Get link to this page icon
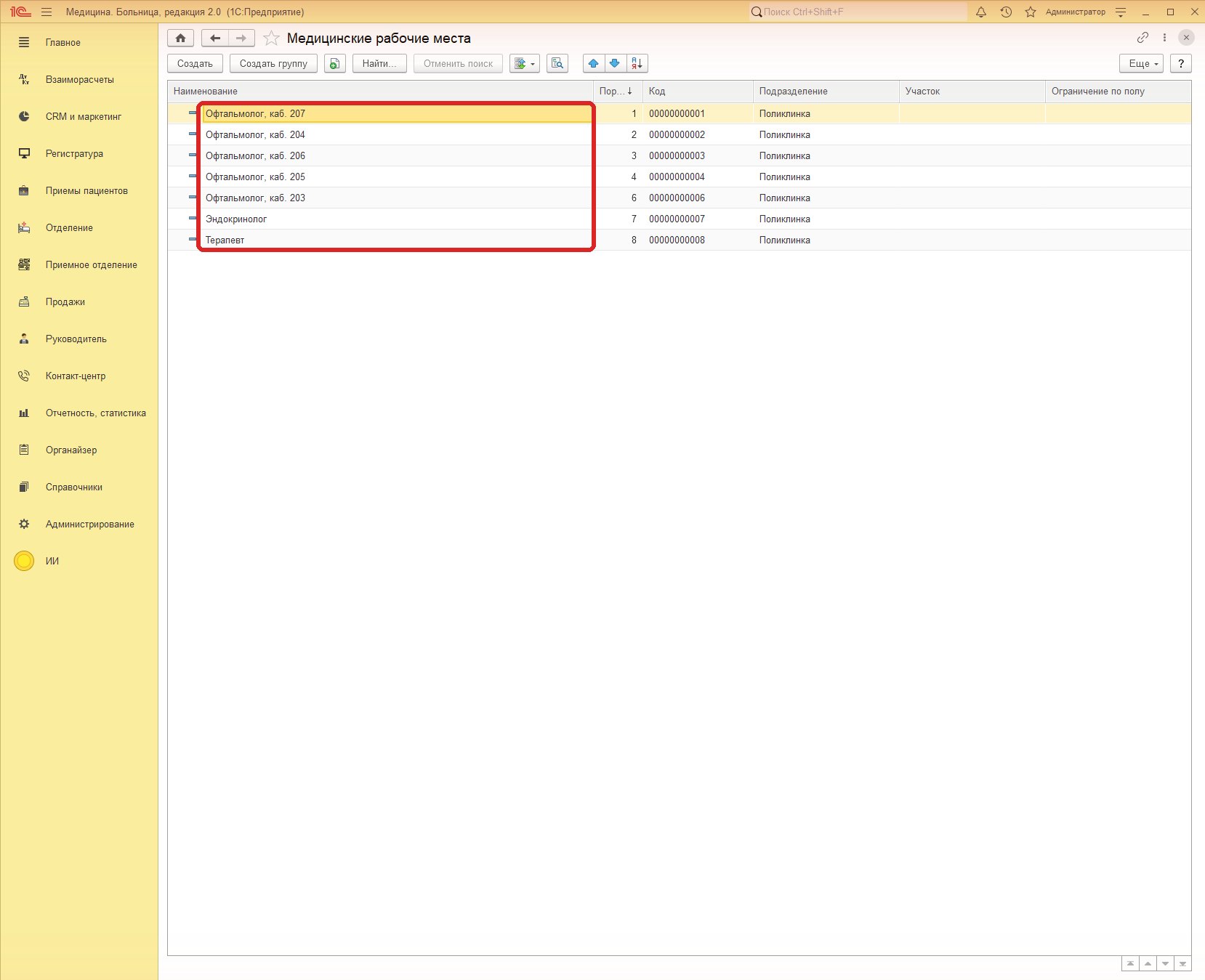1205x980 pixels. [1142, 38]
